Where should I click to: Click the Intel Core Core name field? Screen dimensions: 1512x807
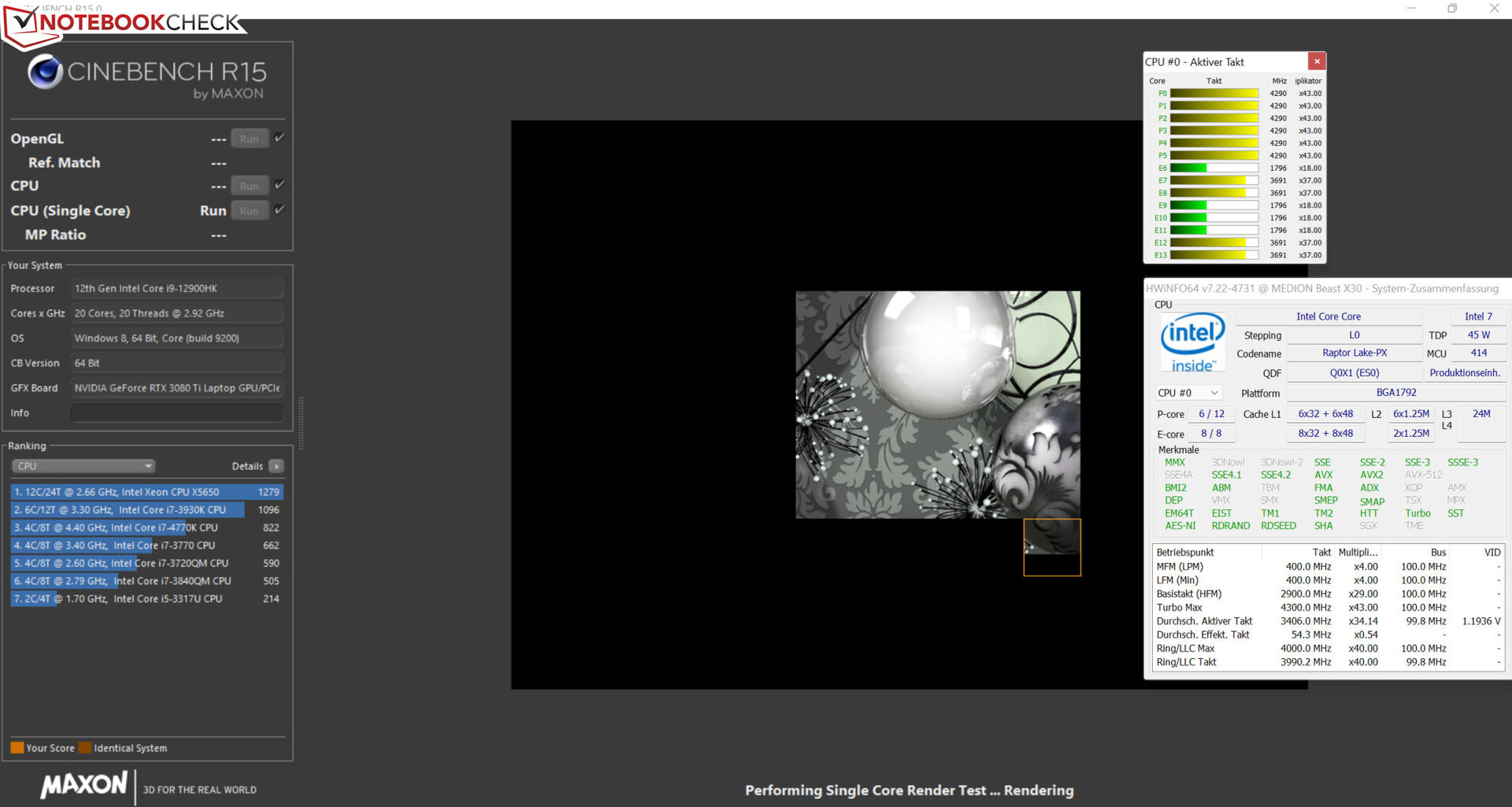coord(1329,316)
